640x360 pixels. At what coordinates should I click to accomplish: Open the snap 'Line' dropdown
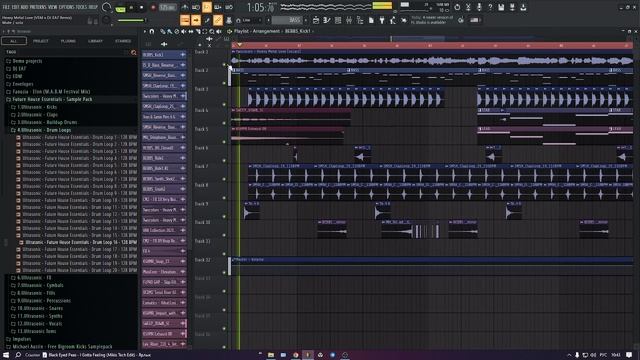pyautogui.click(x=250, y=20)
